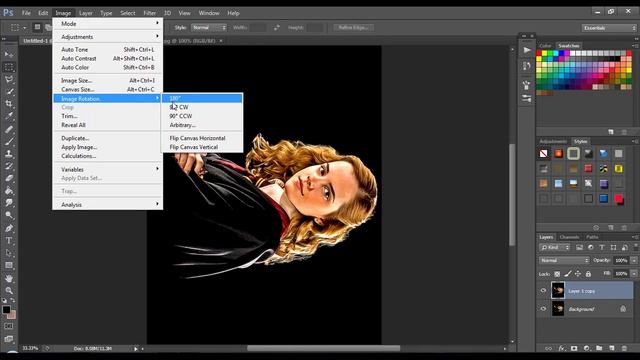The width and height of the screenshot is (640, 360).
Task: Open the History panel icon
Action: click(527, 66)
